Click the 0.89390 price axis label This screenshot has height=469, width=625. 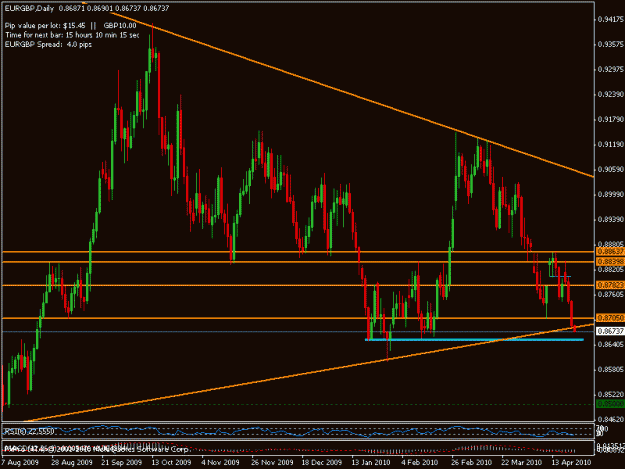coord(611,220)
